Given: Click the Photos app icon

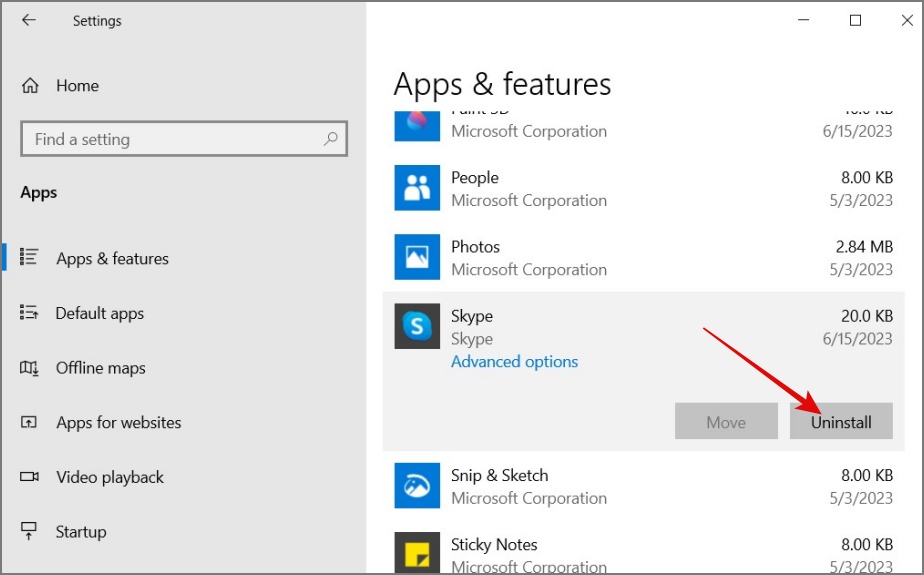Looking at the screenshot, I should 417,257.
